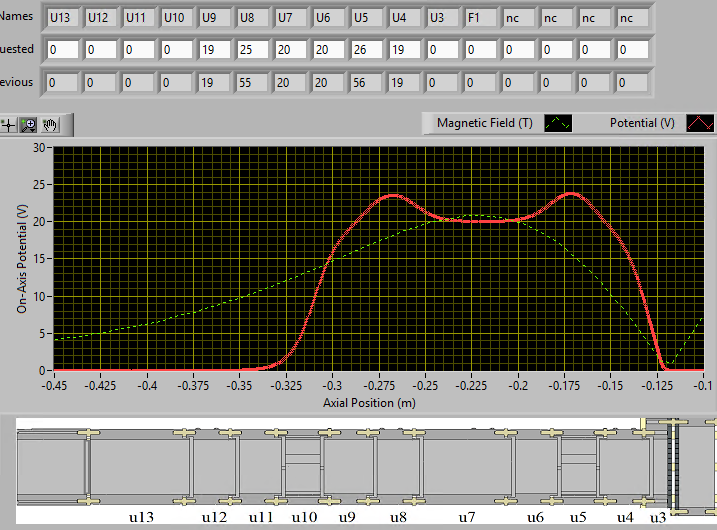The image size is (717, 530).
Task: Select the U6 name cell
Action: 328,17
